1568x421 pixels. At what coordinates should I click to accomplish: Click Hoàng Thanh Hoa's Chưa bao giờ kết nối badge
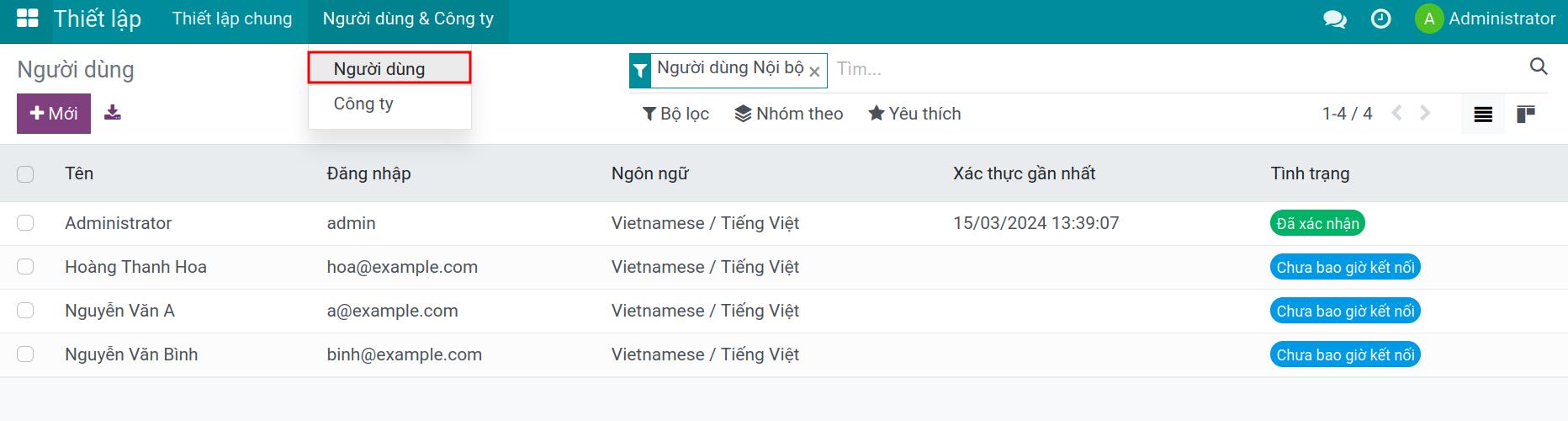click(x=1345, y=267)
